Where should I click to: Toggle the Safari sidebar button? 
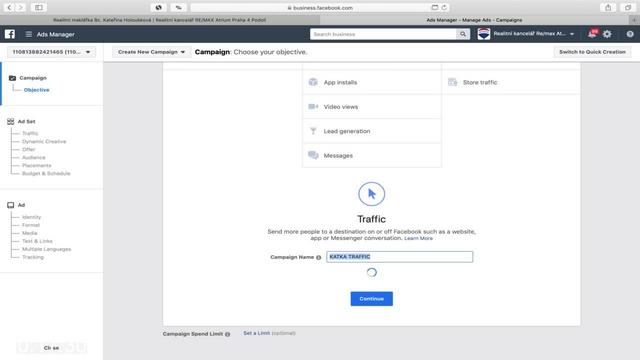point(38,7)
